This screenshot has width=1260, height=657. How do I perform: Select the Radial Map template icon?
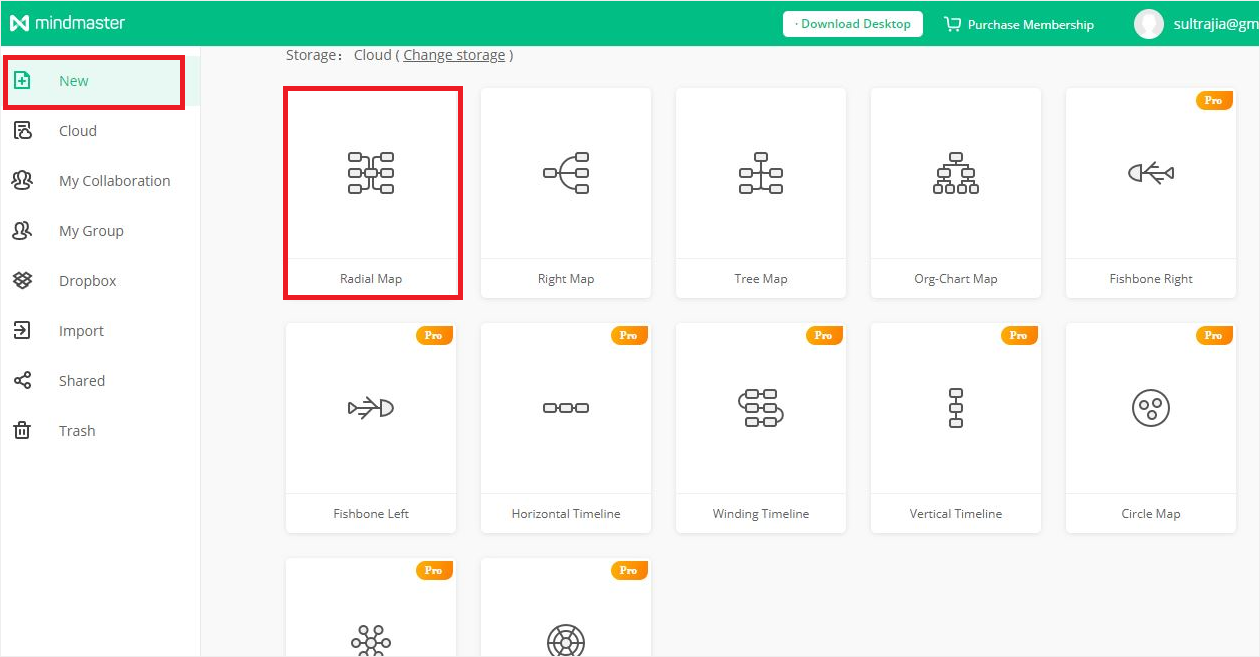(x=371, y=173)
